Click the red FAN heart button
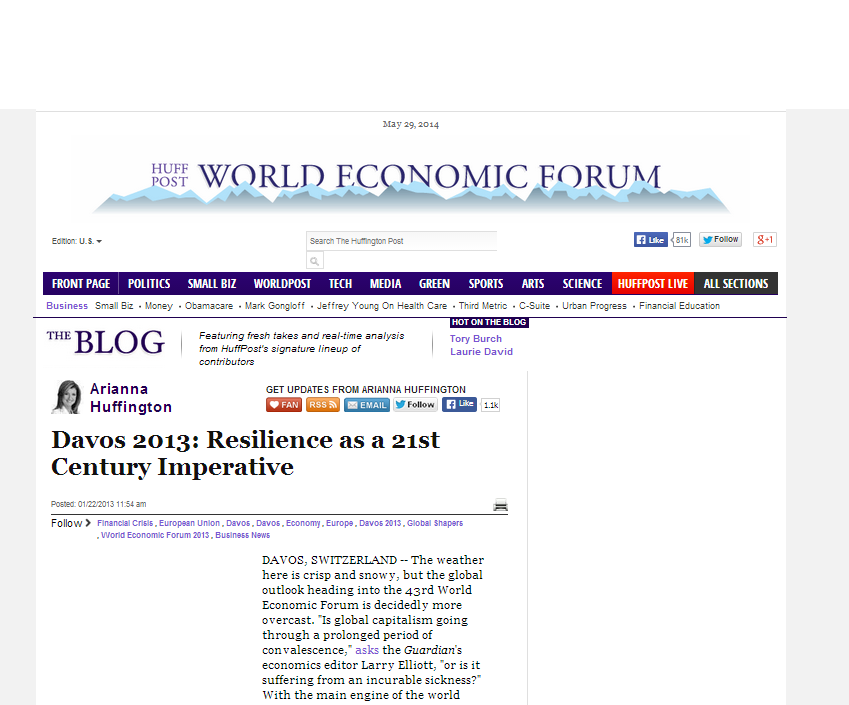 pyautogui.click(x=284, y=404)
